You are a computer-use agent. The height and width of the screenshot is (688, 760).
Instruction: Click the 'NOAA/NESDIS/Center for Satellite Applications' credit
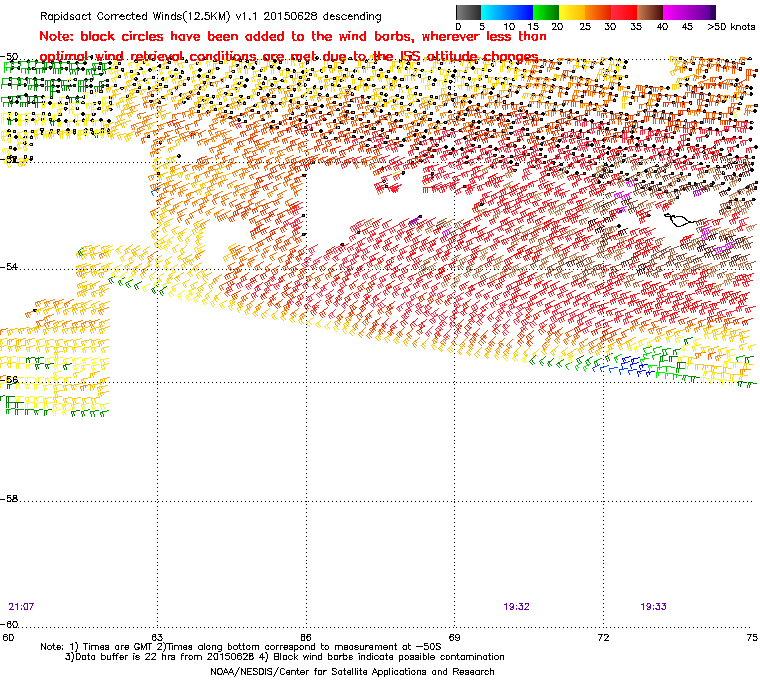coord(352,672)
